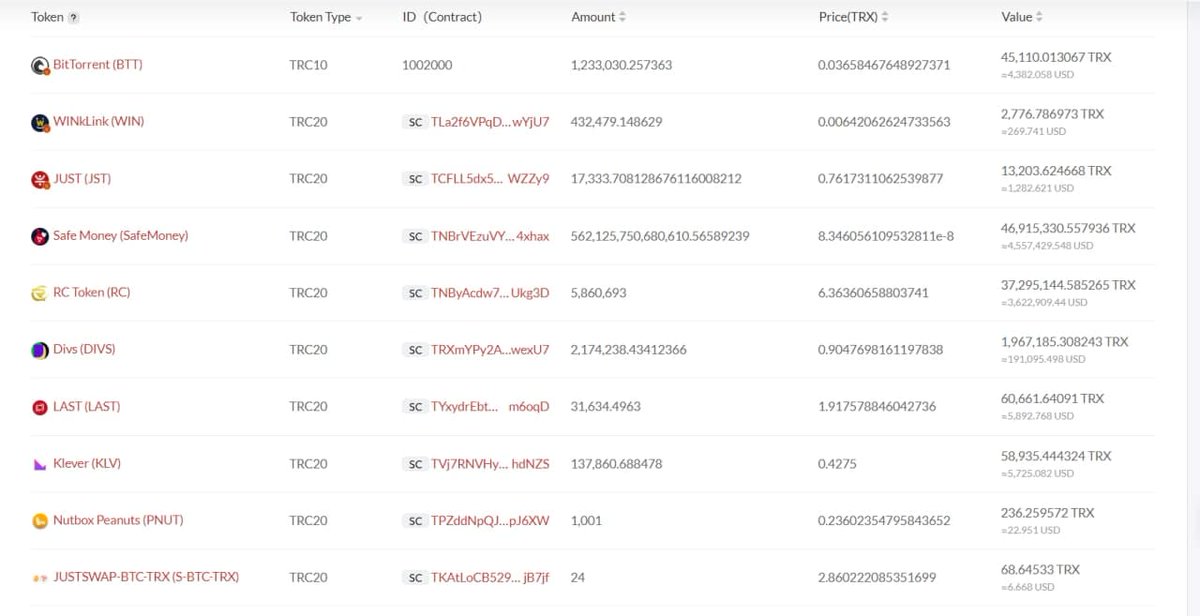Click the Nutbox Peanuts token logo icon
Image resolution: width=1200 pixels, height=616 pixels.
click(x=40, y=521)
